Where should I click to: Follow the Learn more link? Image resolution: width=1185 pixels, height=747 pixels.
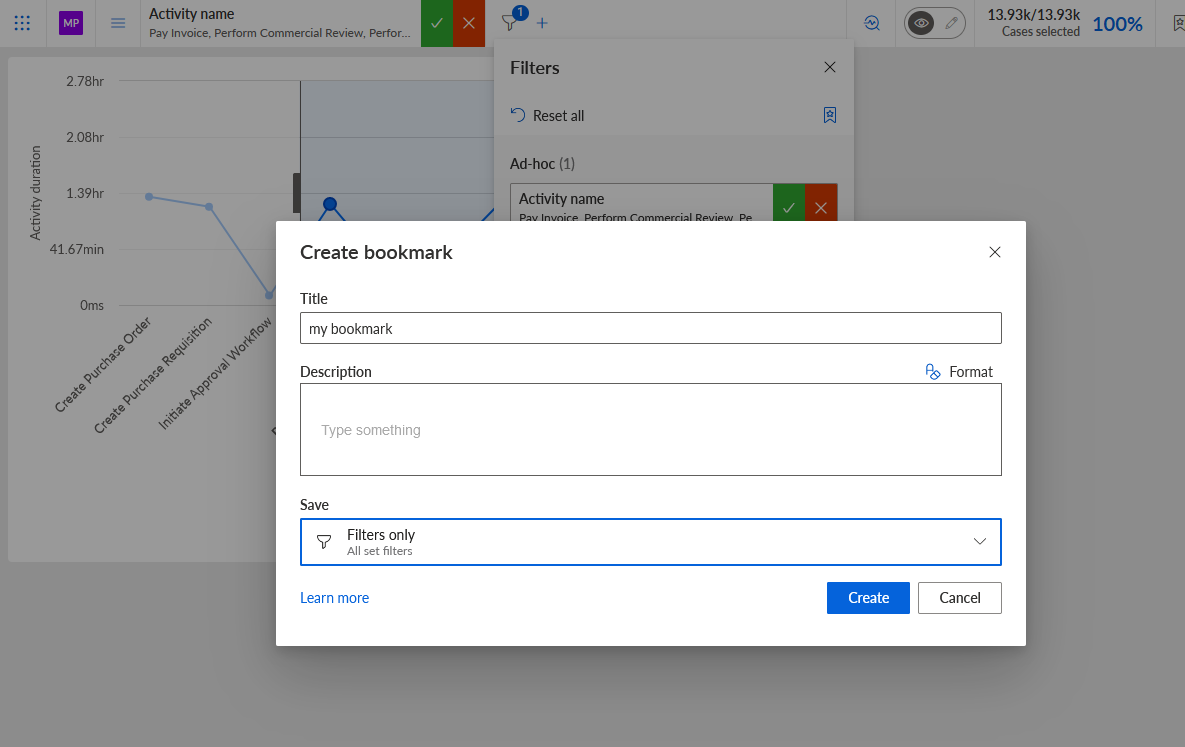pos(335,598)
